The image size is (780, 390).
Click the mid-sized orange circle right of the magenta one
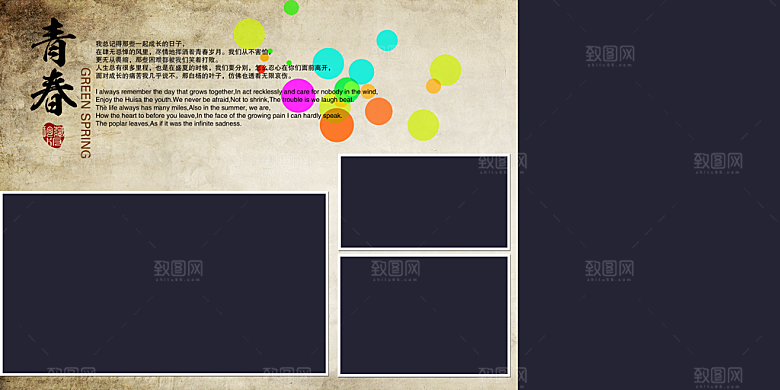[379, 111]
